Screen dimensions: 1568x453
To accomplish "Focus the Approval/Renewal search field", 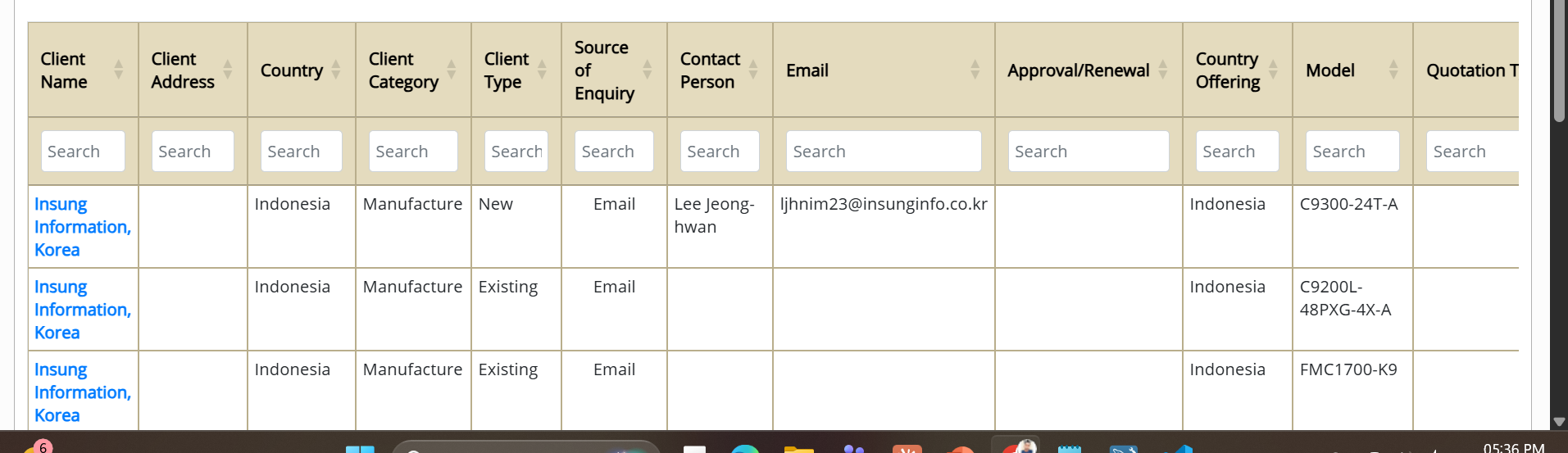I will pos(1089,152).
